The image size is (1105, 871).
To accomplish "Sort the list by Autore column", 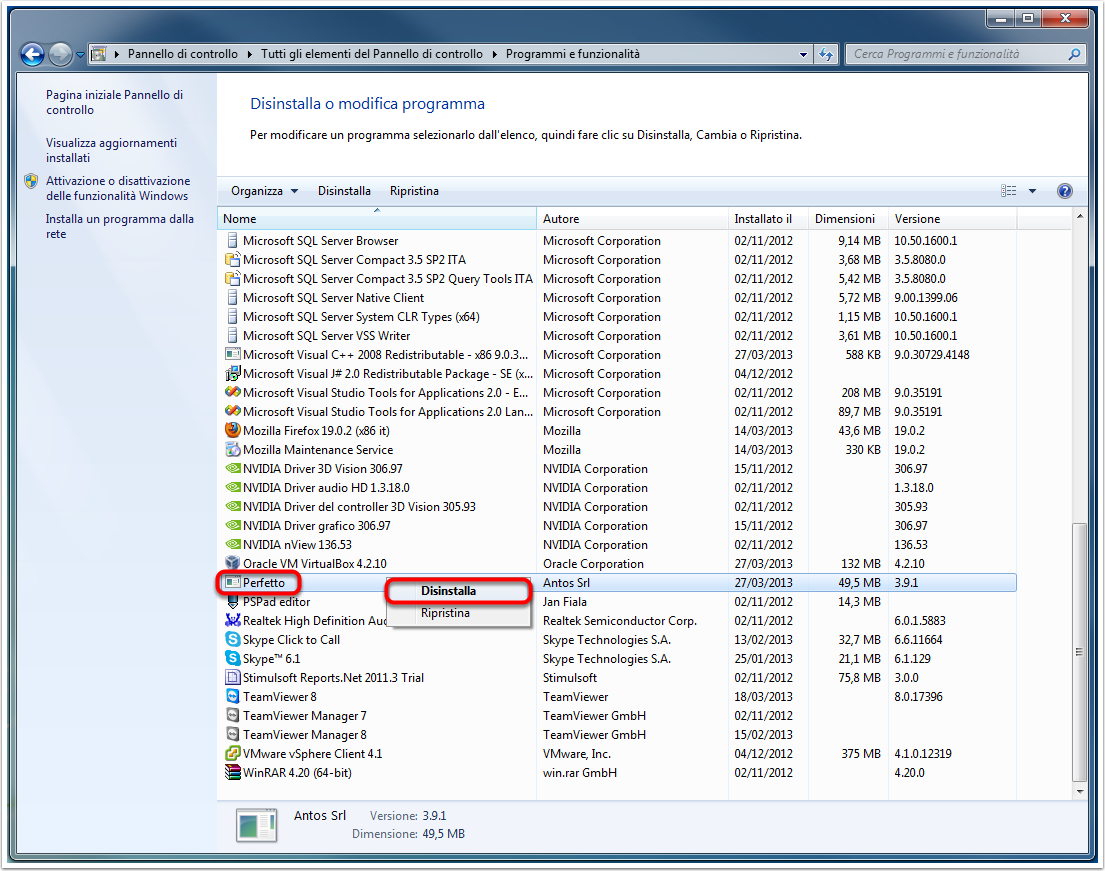I will 632,219.
